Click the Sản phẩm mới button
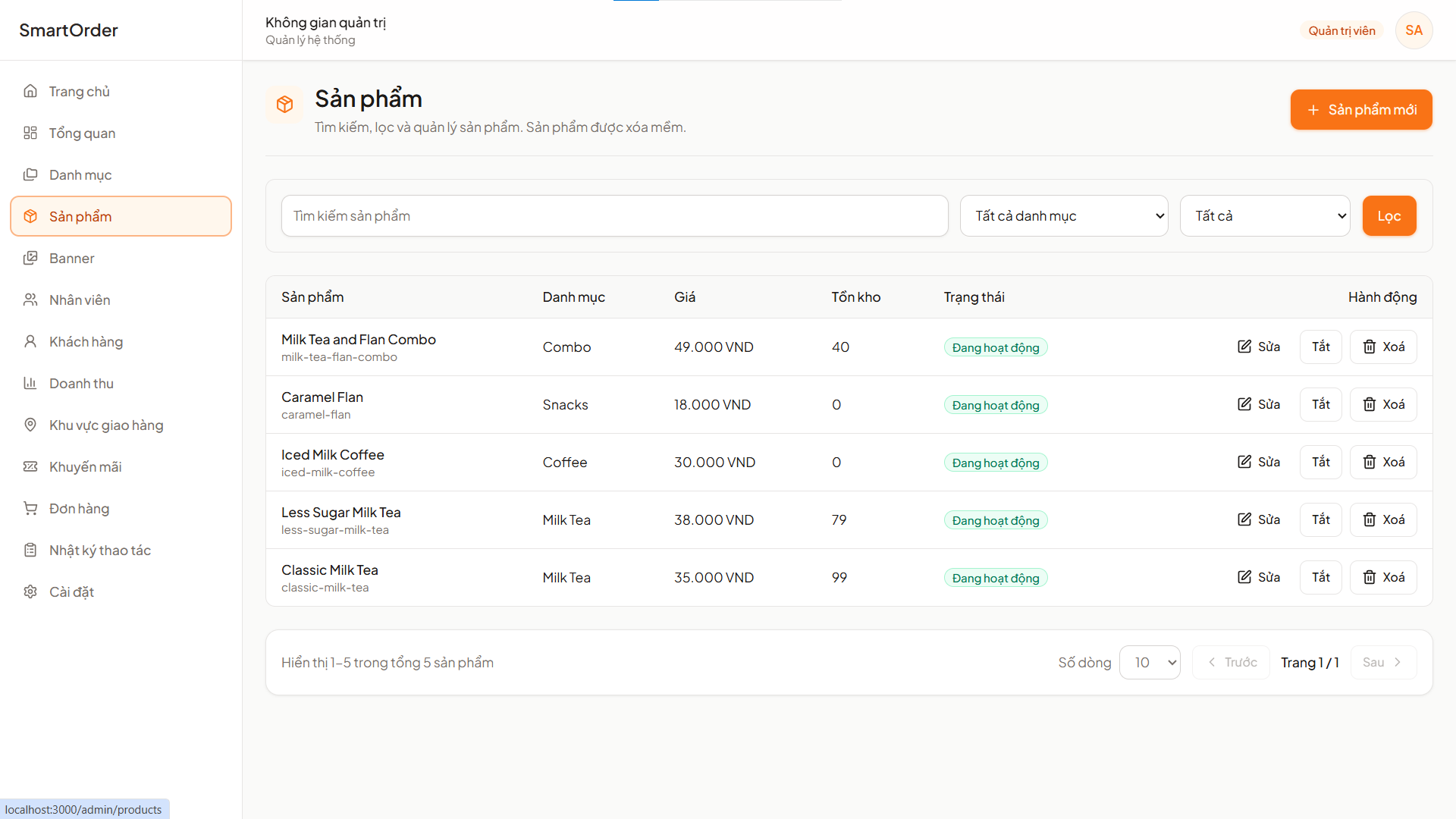Screen dimensions: 1456x819 [x=1361, y=110]
